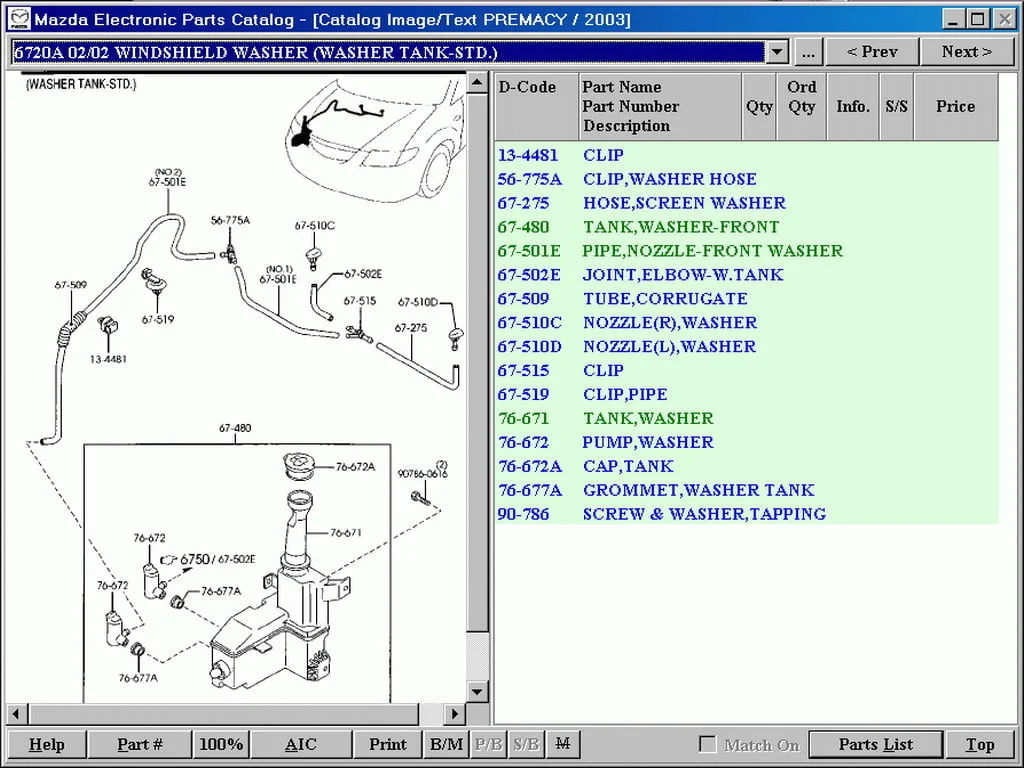This screenshot has width=1024, height=768.
Task: Click the diagram vertical scrollbar up arrow
Action: 477,83
